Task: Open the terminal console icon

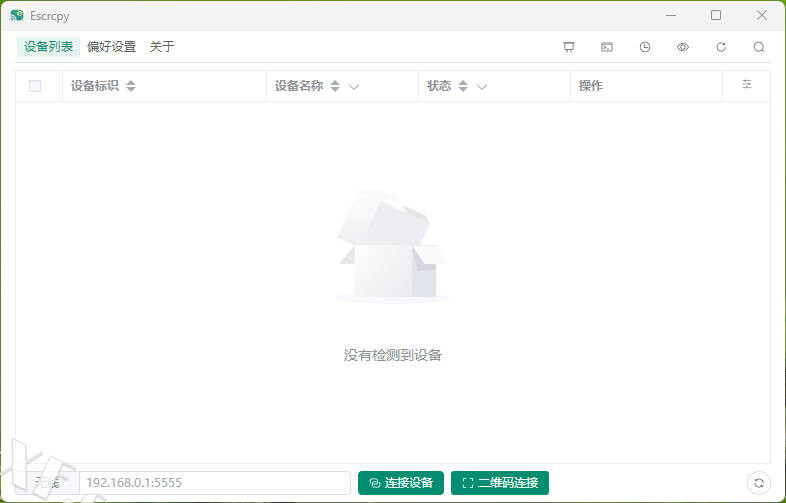Action: coord(607,47)
